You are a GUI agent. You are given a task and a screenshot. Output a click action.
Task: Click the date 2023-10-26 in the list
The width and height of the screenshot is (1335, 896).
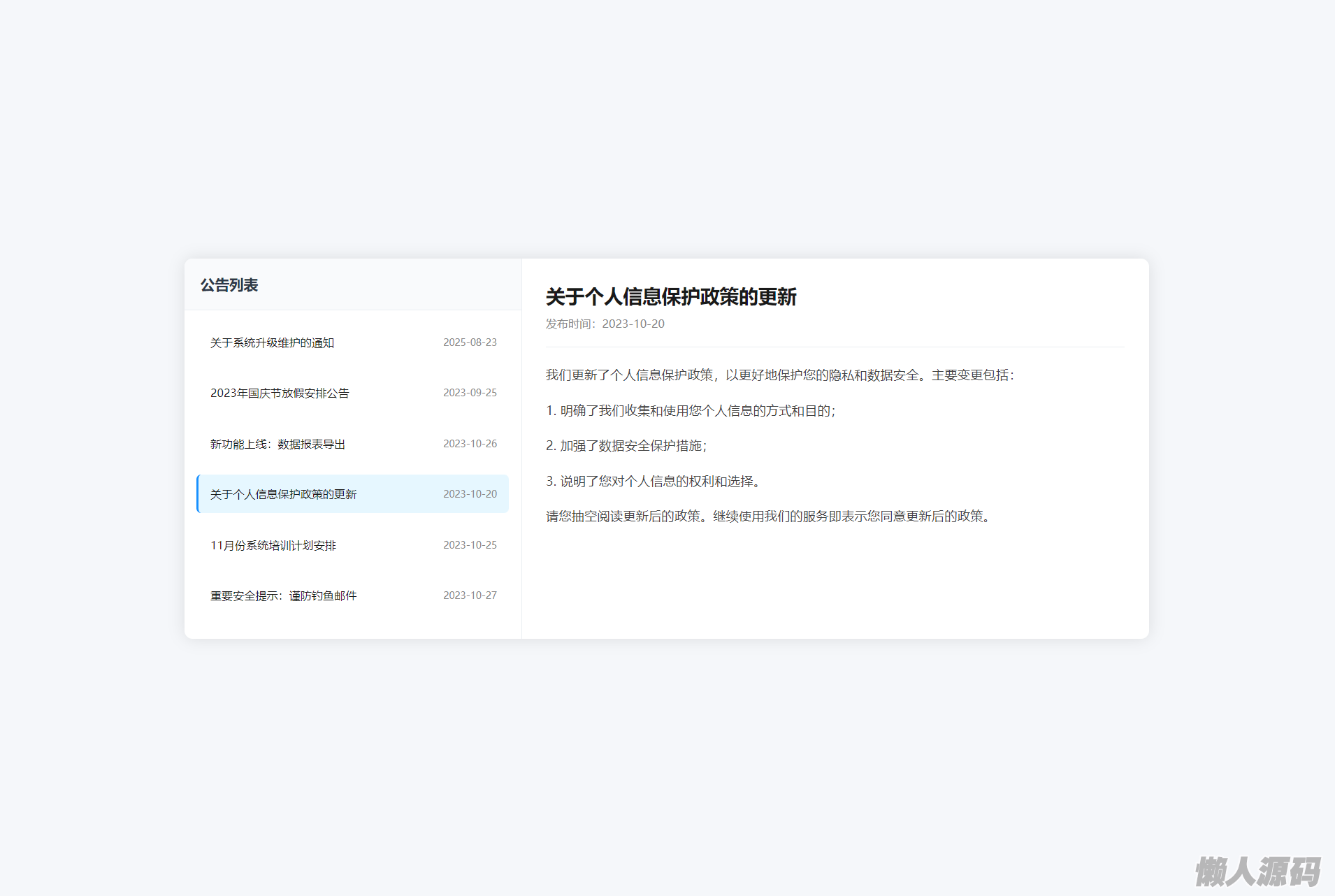(470, 444)
